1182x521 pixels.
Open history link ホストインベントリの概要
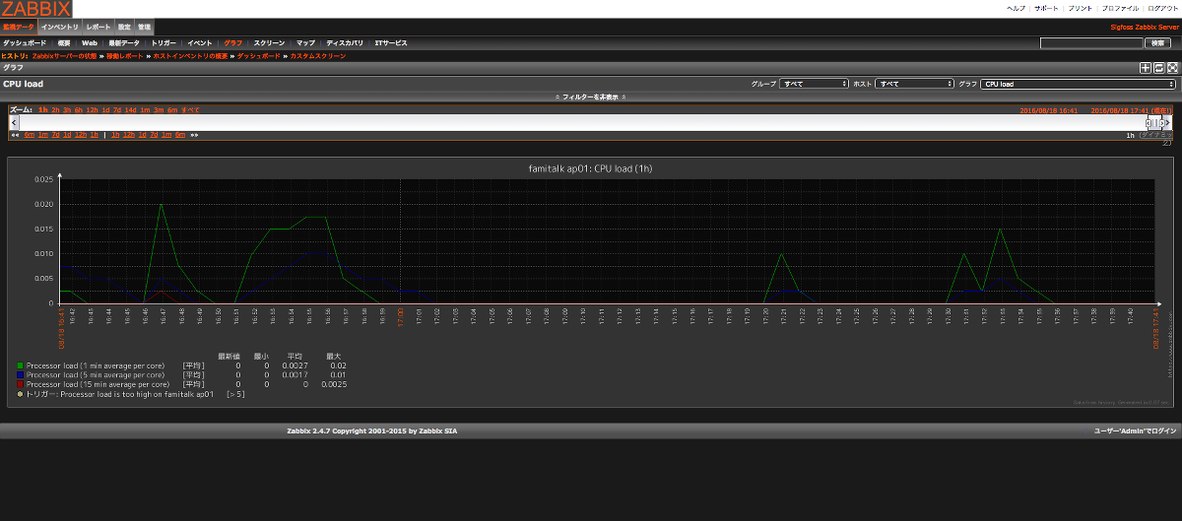point(190,56)
